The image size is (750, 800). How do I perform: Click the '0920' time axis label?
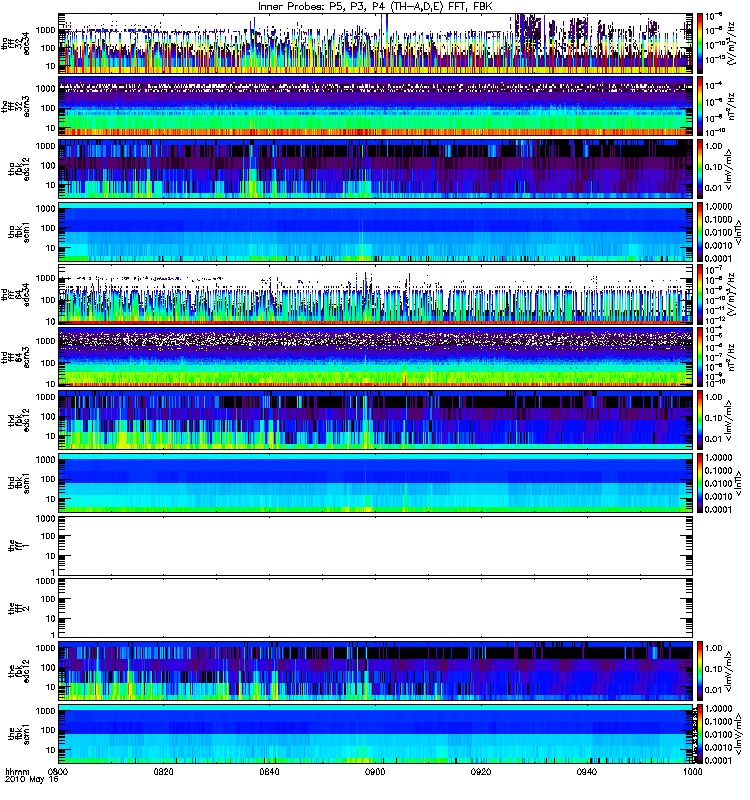click(481, 771)
